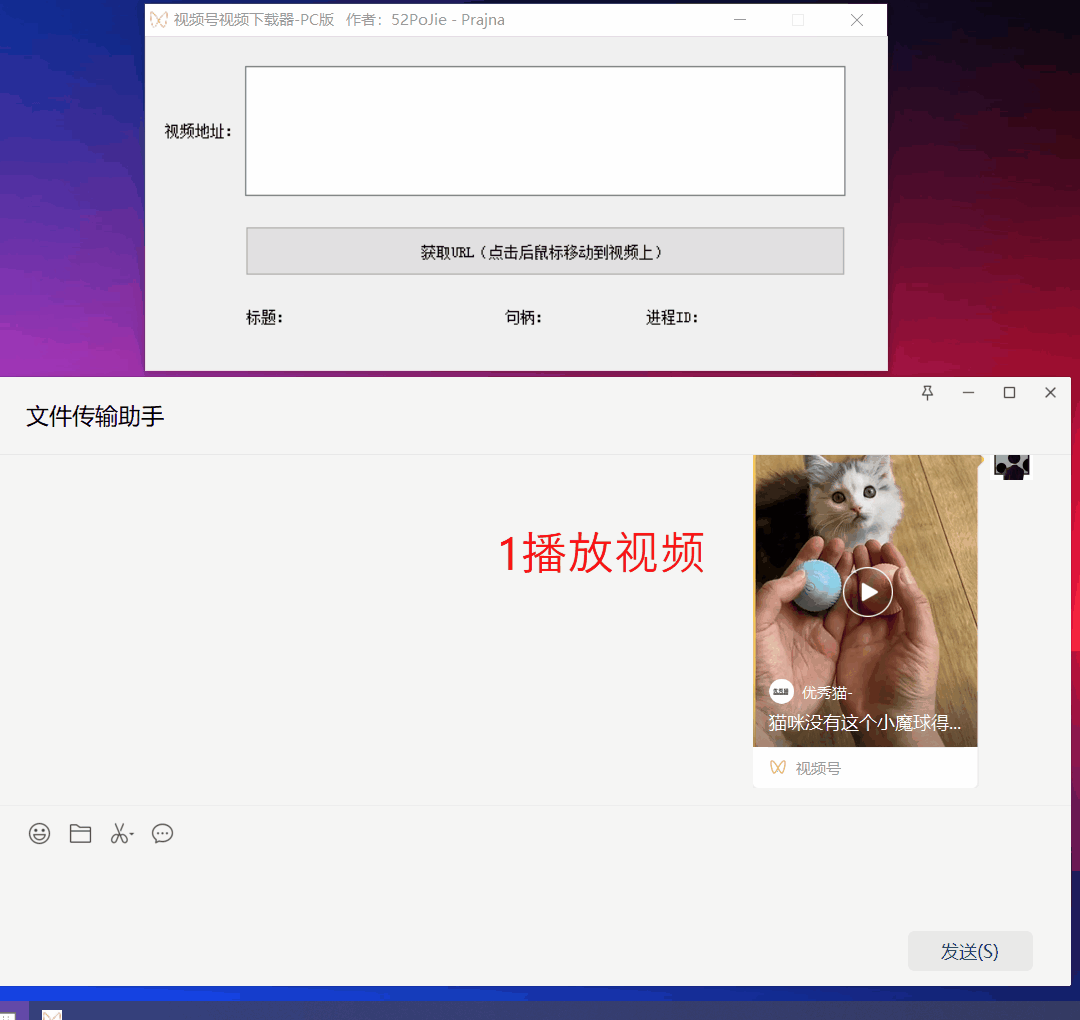This screenshot has height=1020, width=1080.
Task: Click the 进程ID: label in downloader
Action: coord(672,318)
